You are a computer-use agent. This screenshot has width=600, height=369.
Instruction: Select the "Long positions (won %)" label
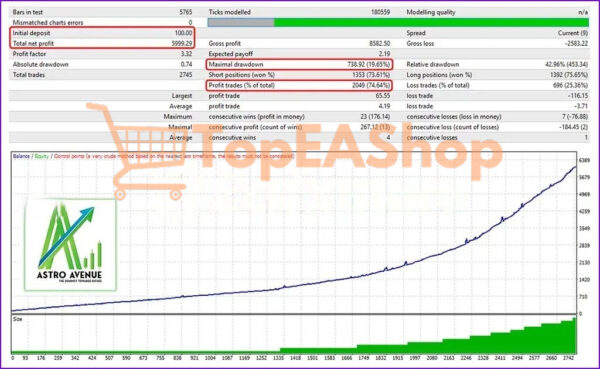(439, 75)
